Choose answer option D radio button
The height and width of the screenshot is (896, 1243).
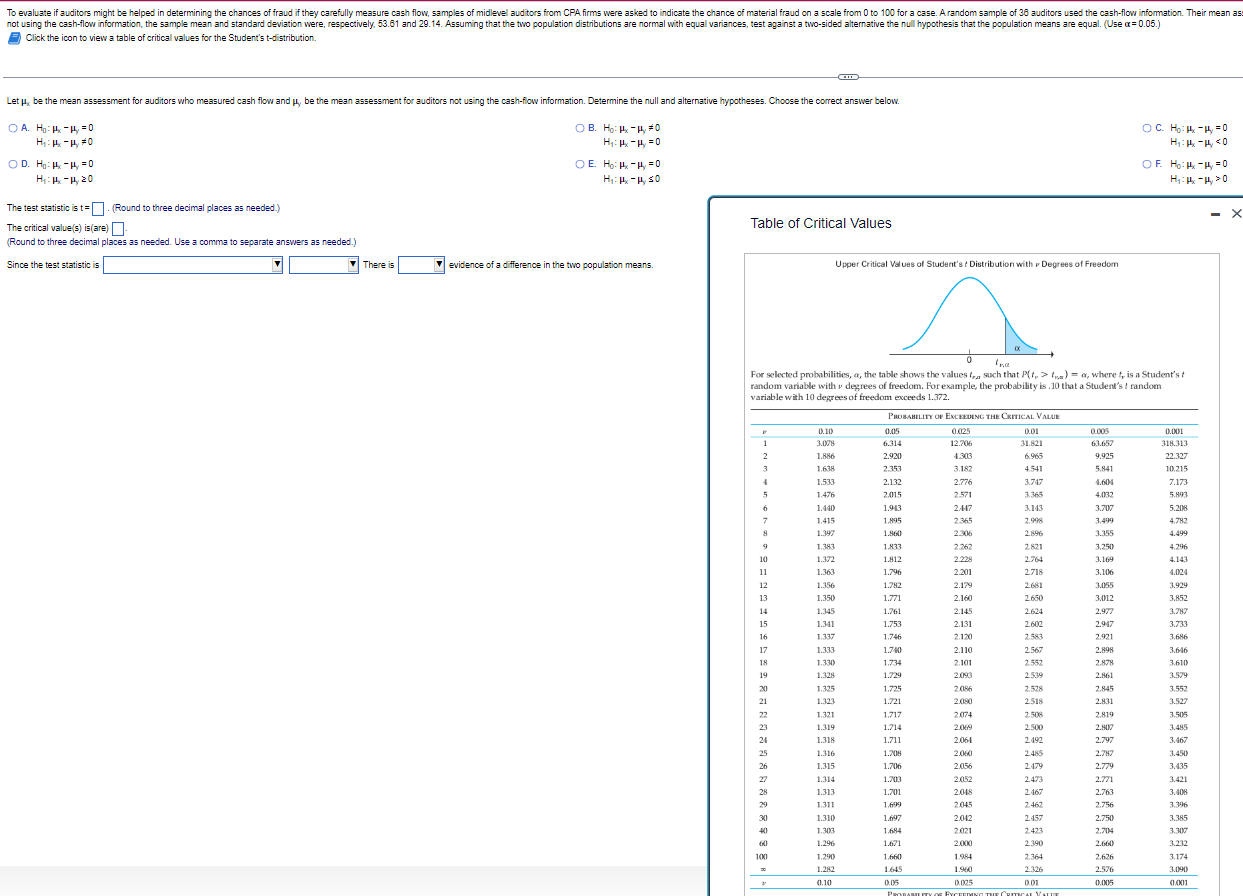[x=12, y=164]
